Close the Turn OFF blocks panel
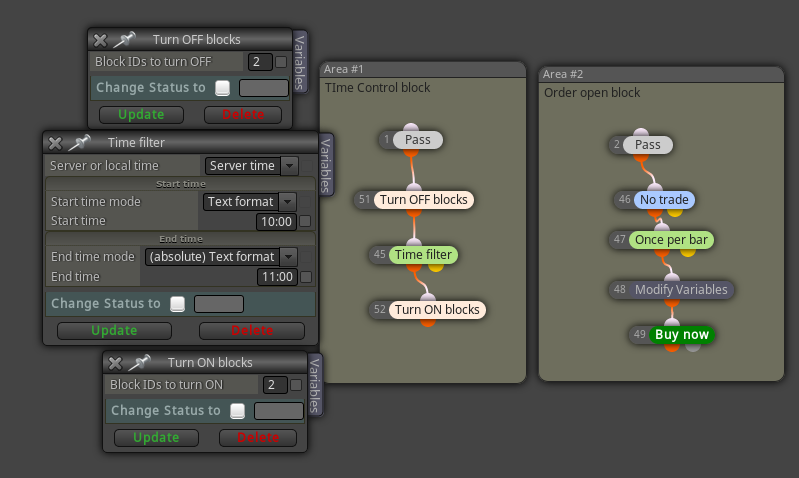Screen dimensions: 799x478 click(100, 40)
